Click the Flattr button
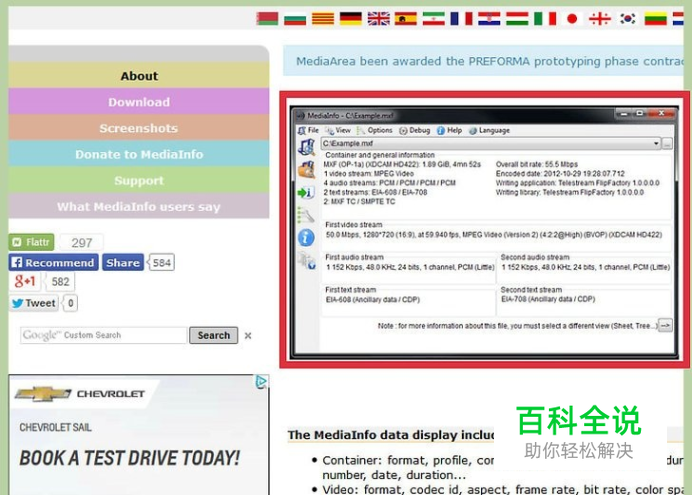Viewport: 692px width, 495px height. click(x=31, y=242)
